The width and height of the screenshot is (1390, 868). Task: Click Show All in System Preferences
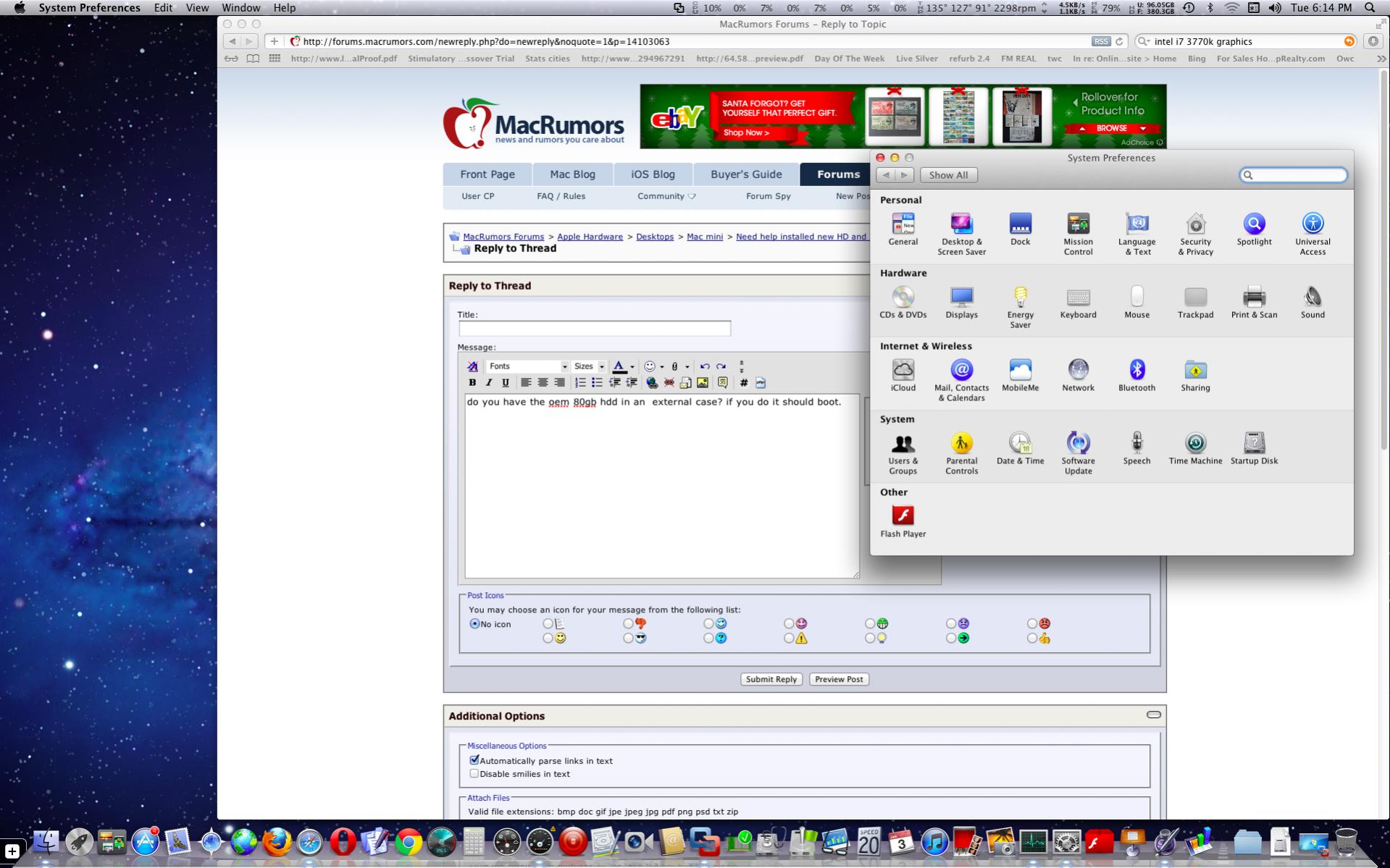[x=948, y=175]
